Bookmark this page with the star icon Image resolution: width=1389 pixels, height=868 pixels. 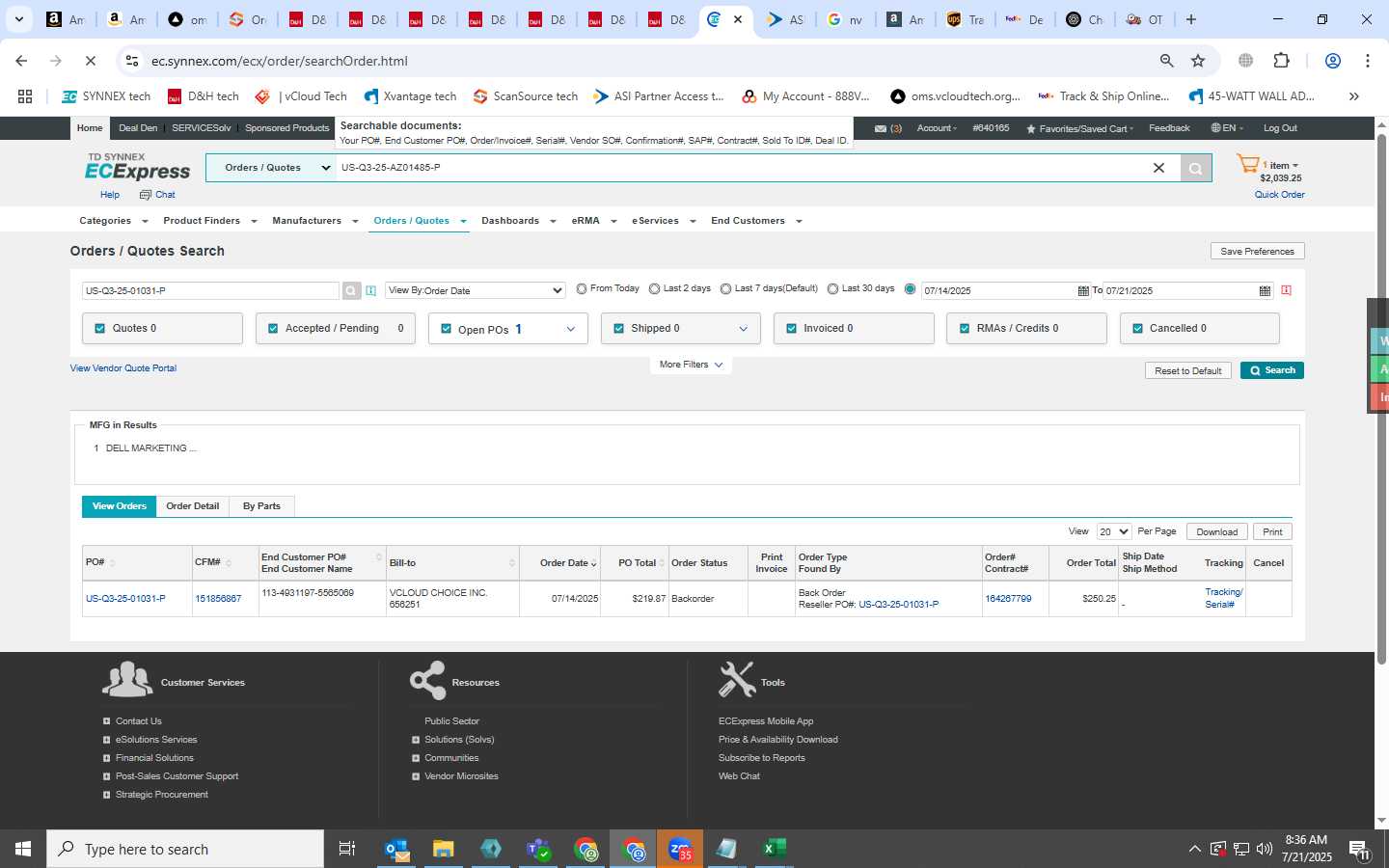click(x=1198, y=61)
